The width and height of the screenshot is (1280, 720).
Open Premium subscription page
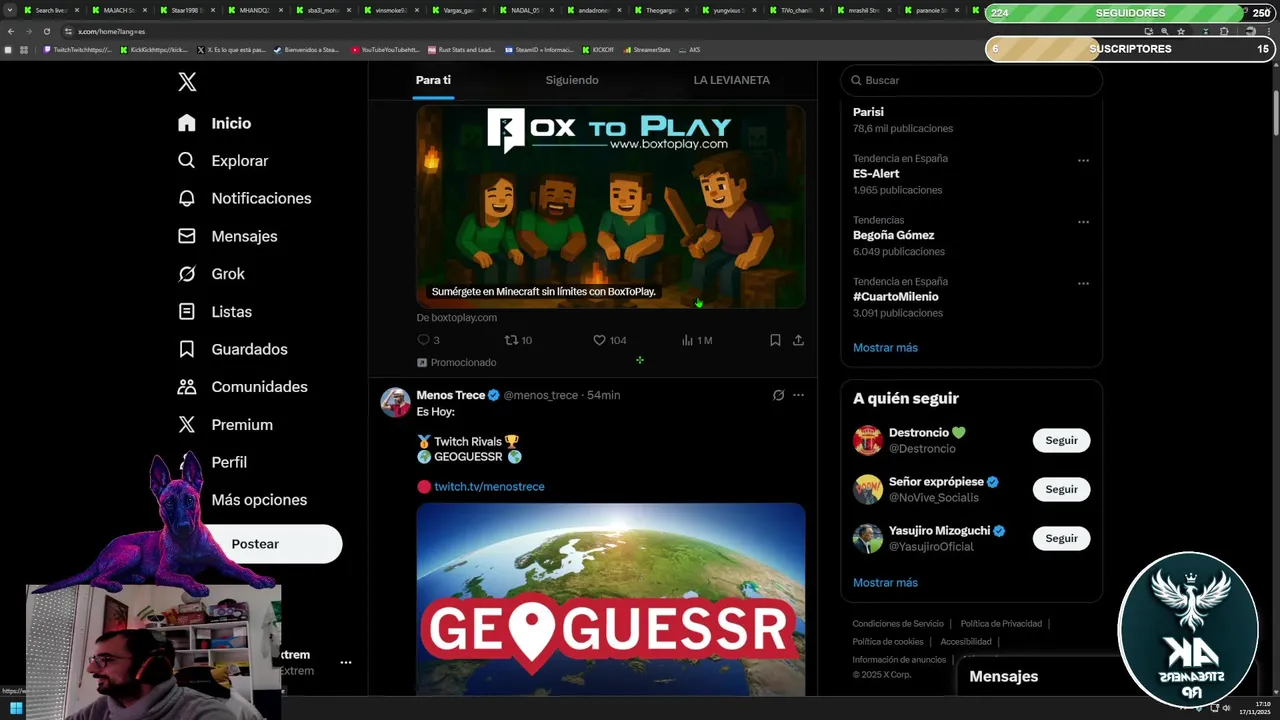click(x=226, y=425)
